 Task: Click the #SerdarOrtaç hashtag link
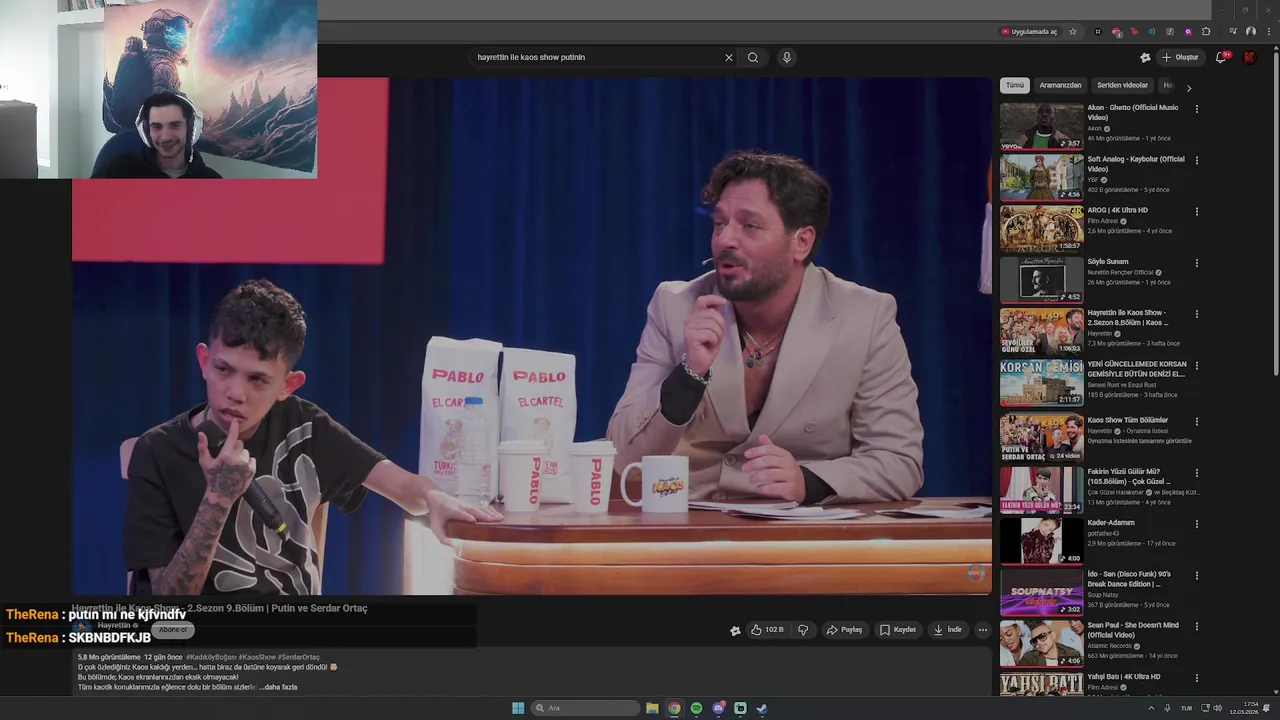pyautogui.click(x=298, y=657)
